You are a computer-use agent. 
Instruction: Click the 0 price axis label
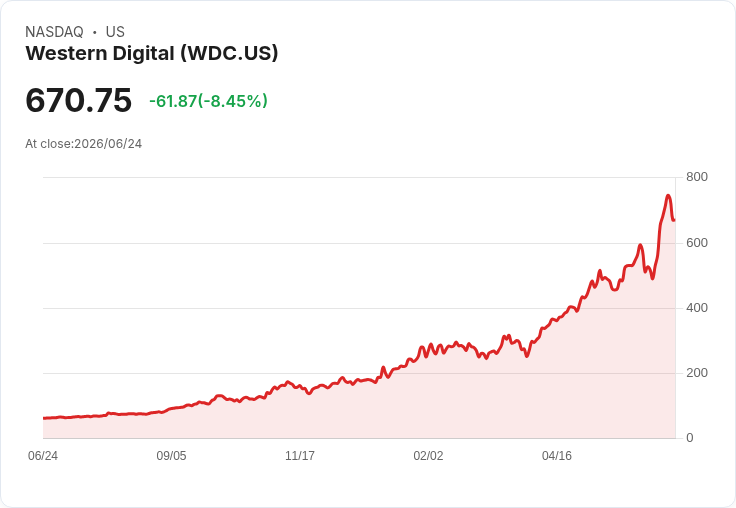tap(690, 438)
